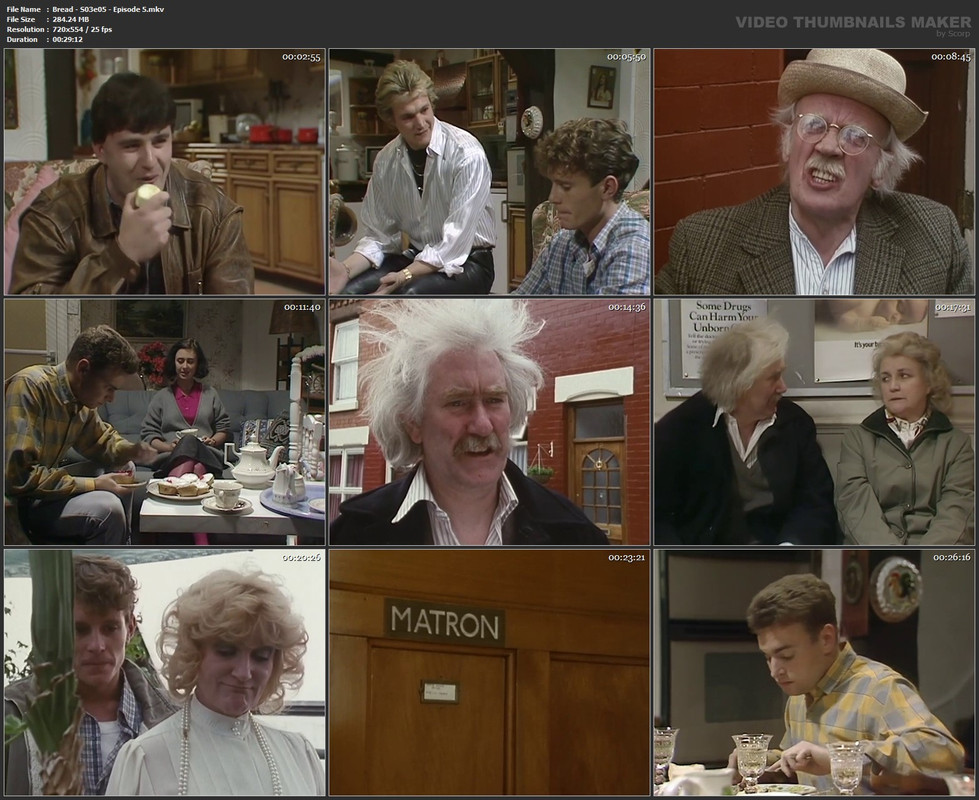
Task: Click the 'File Name' label
Action: point(24,9)
